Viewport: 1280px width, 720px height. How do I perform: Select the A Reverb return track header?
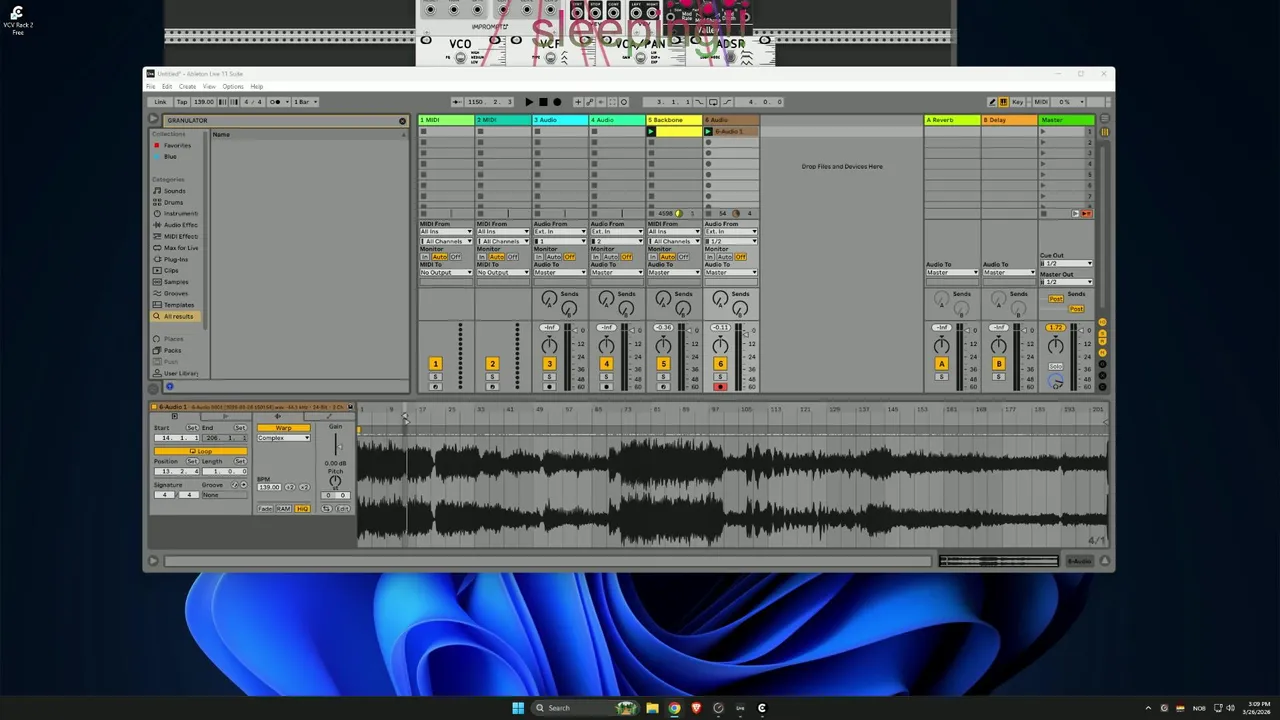pos(952,120)
